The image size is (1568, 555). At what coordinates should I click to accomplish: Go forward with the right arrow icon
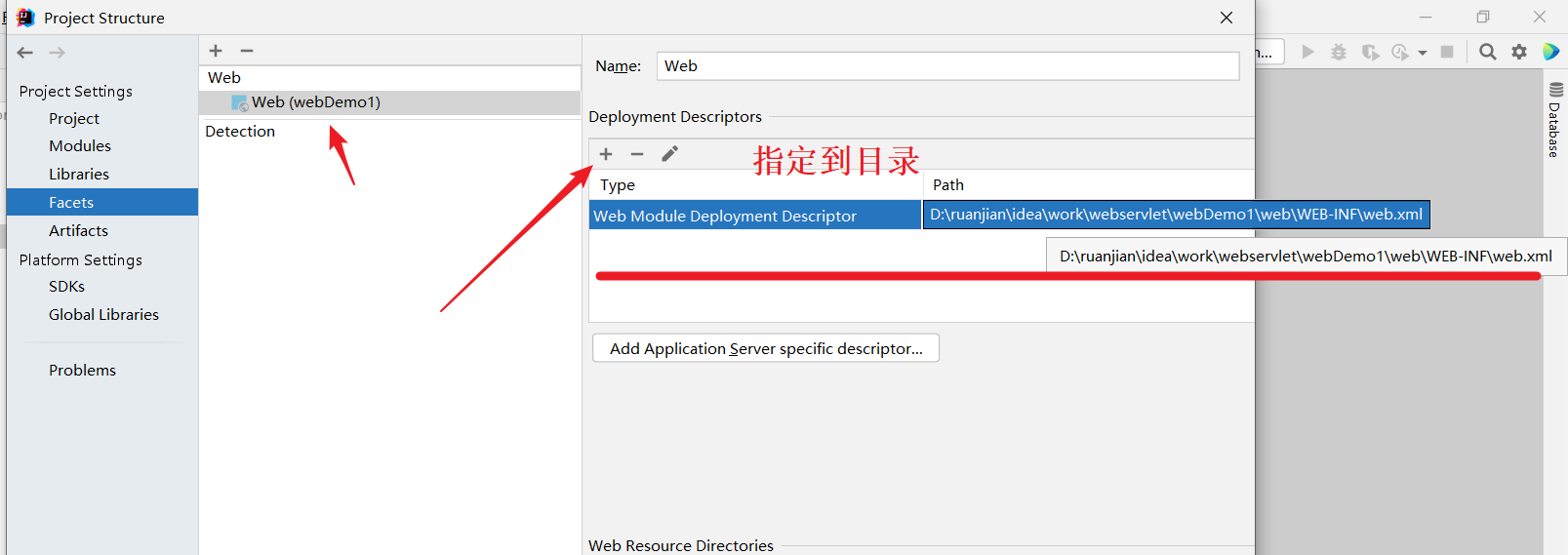[x=58, y=53]
